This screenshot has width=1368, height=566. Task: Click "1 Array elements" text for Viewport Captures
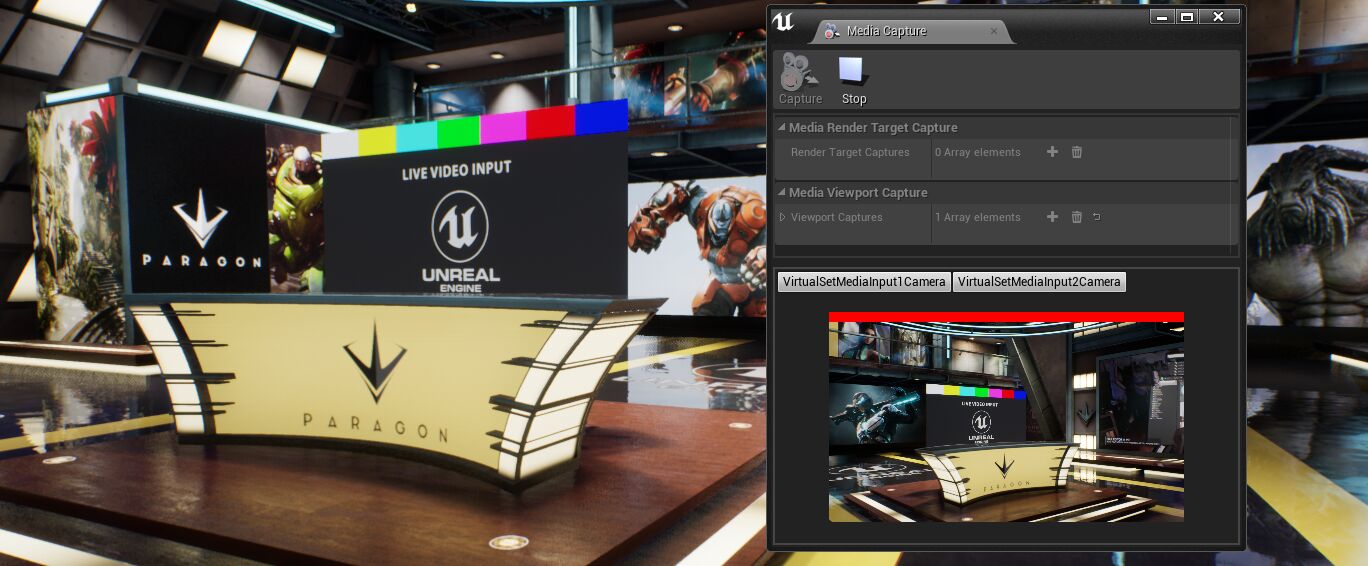978,217
